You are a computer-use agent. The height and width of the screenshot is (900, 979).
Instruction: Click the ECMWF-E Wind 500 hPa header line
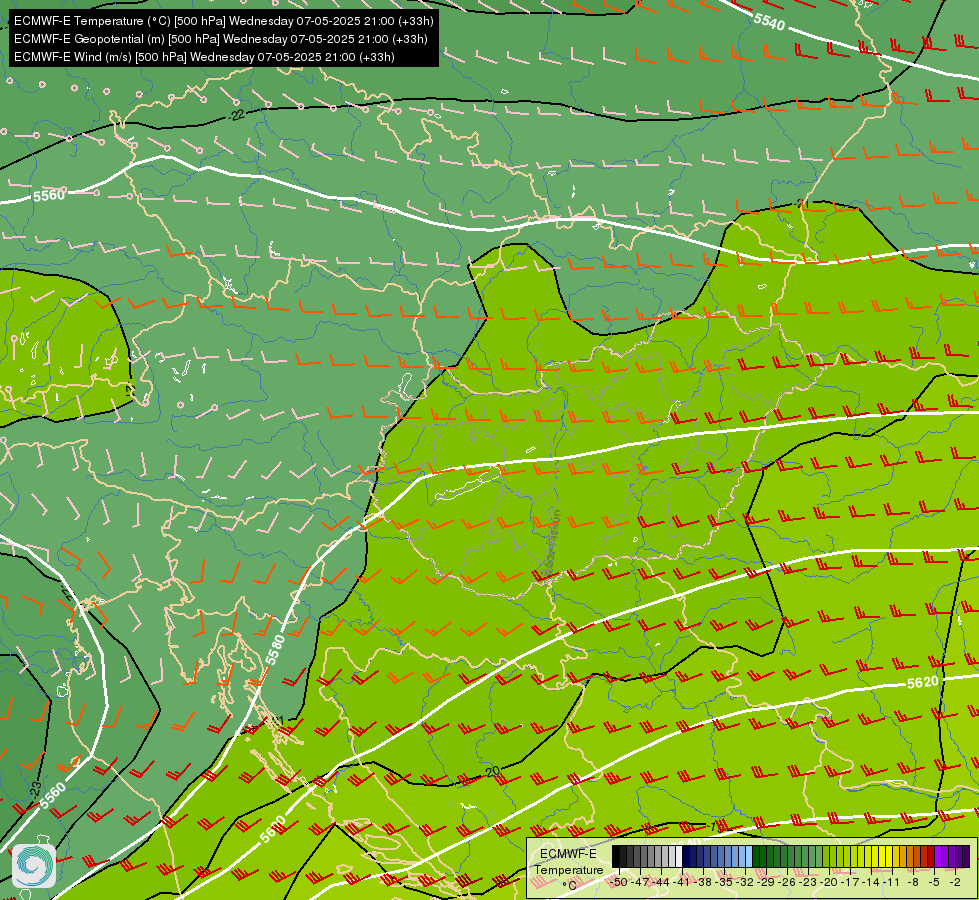point(204,57)
